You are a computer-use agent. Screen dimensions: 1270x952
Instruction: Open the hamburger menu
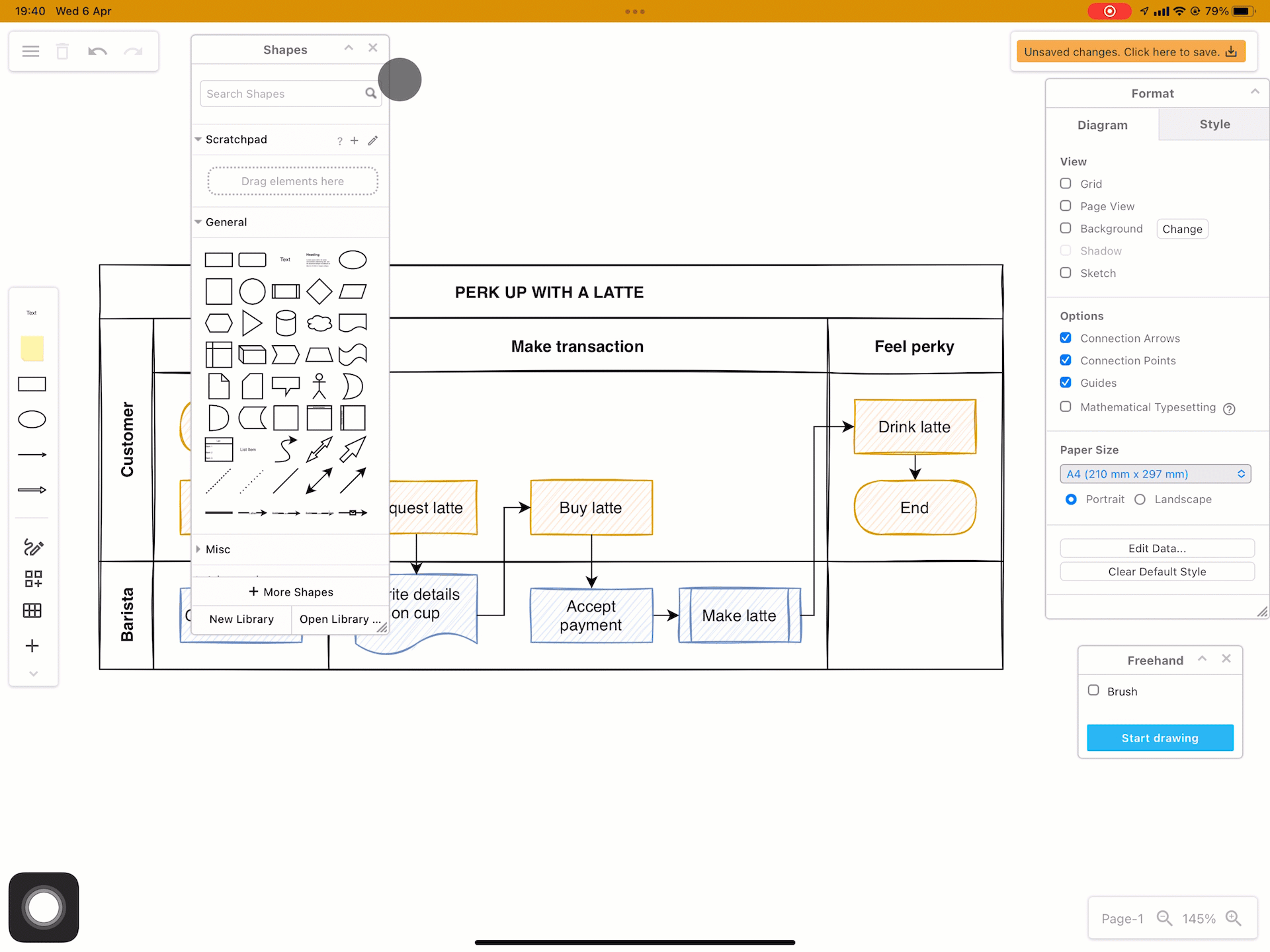[30, 51]
